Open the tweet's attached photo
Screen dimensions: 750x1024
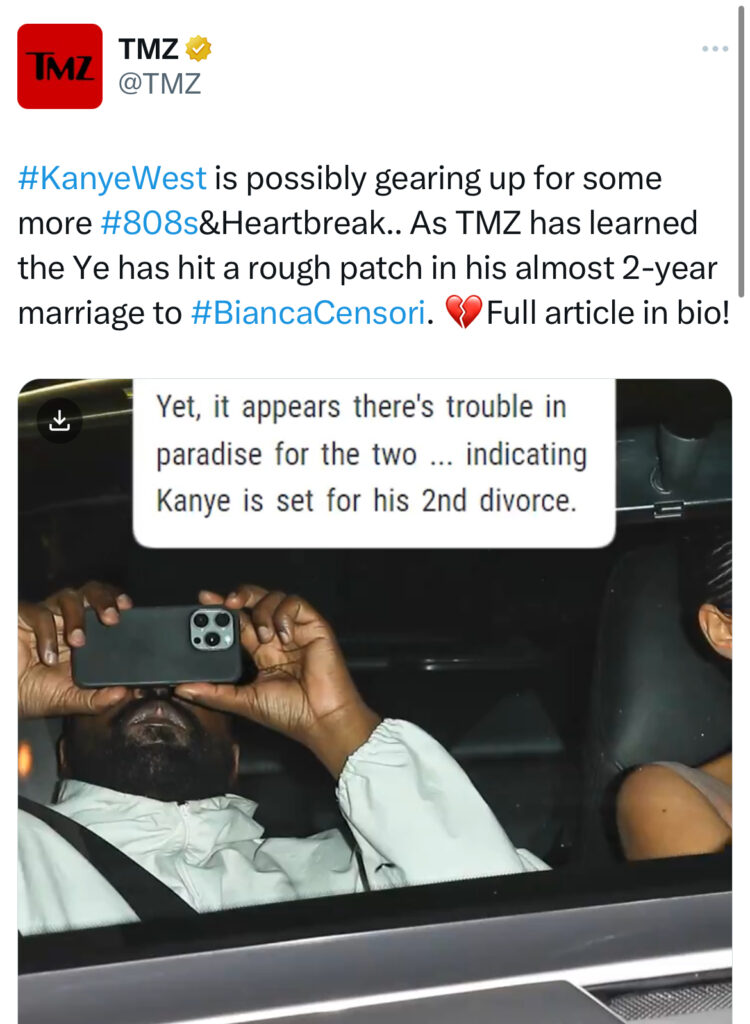[x=375, y=701]
